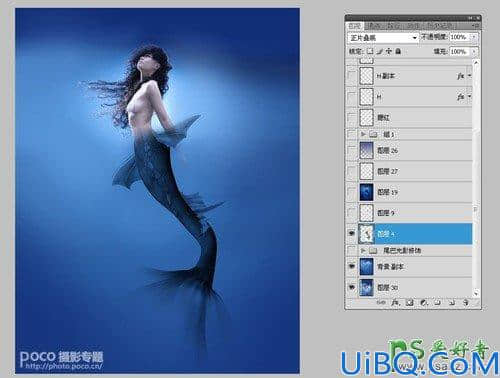This screenshot has width=500, height=378.
Task: Show the 组 1 group
Action: pyautogui.click(x=351, y=134)
